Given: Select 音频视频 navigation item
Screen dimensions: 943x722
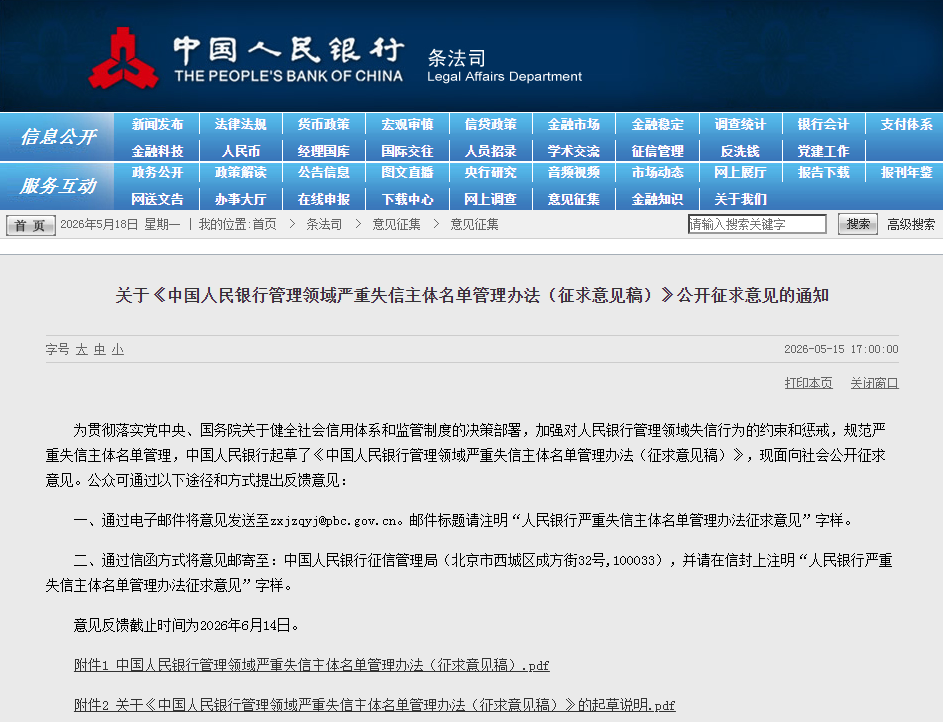Looking at the screenshot, I should pos(574,173).
